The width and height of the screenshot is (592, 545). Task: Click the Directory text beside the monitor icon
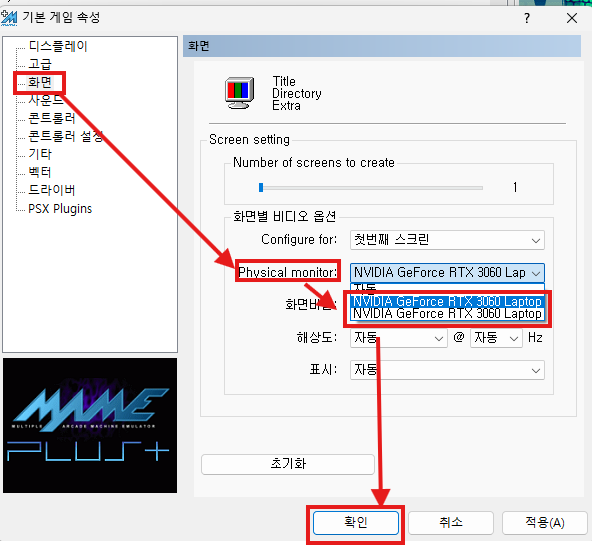tap(297, 93)
